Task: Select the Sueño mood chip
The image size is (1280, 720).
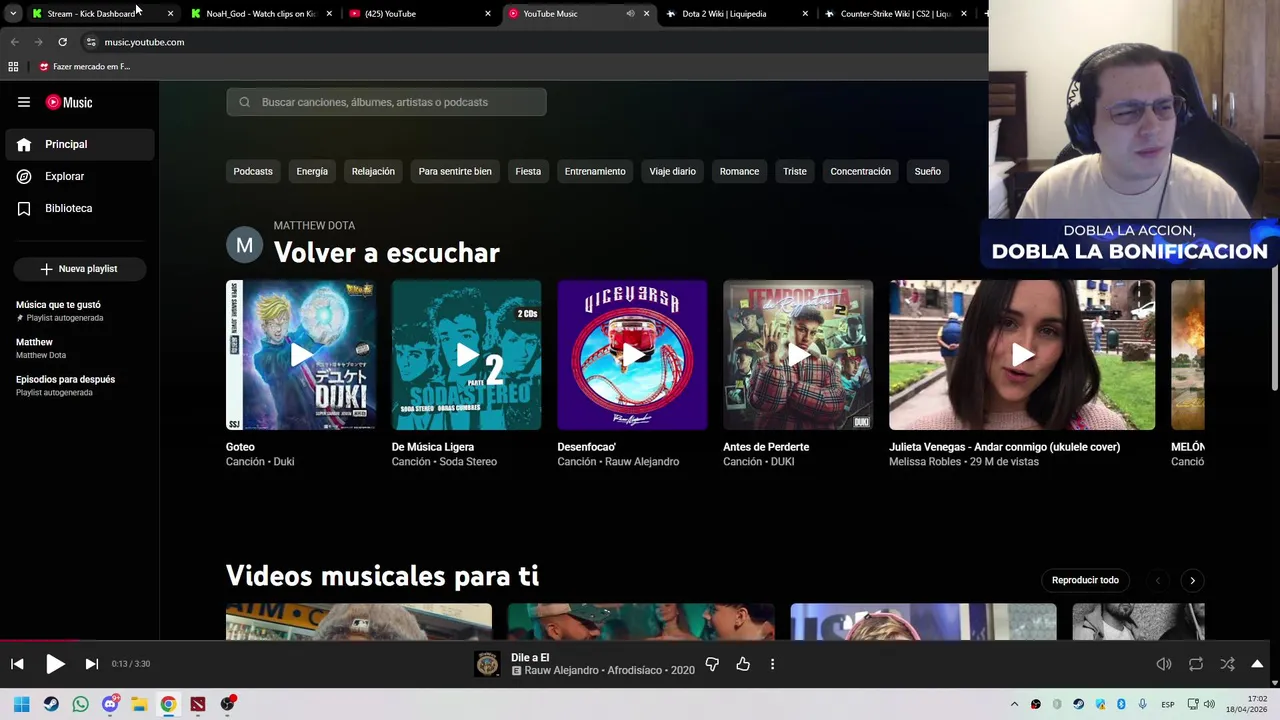Action: 927,171
